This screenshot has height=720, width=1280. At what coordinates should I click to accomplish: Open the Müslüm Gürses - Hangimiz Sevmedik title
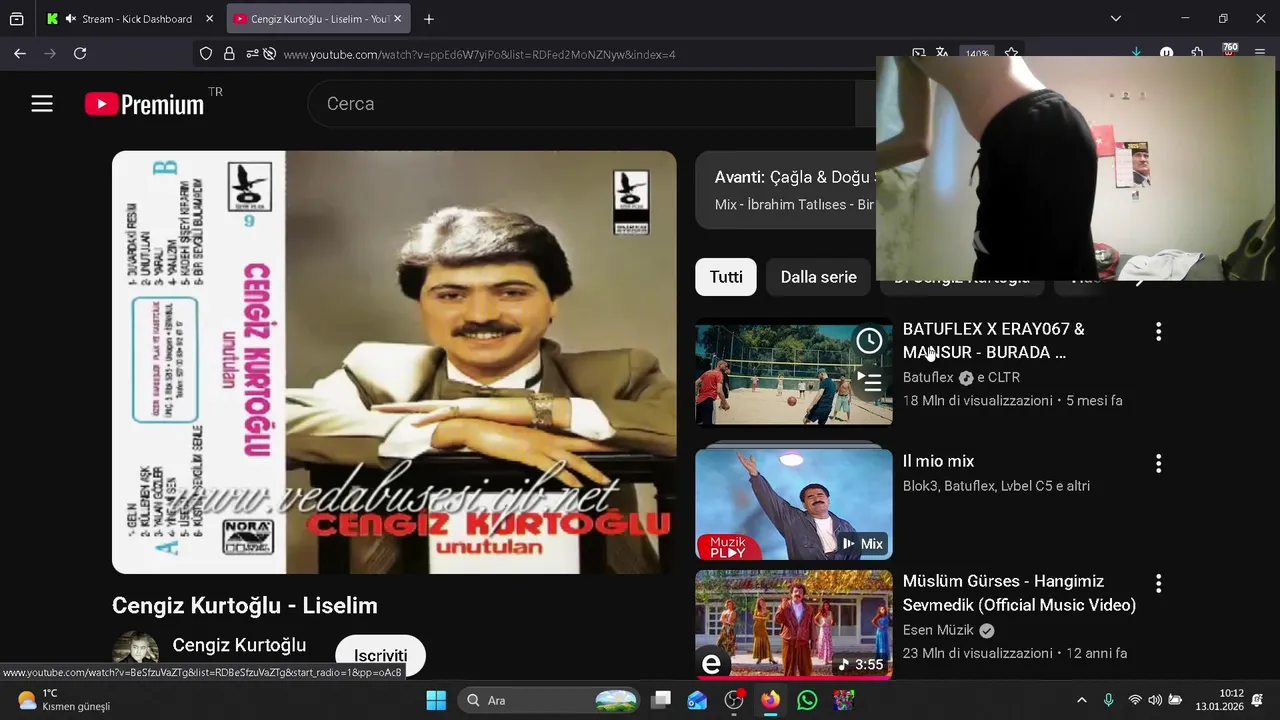point(1019,593)
